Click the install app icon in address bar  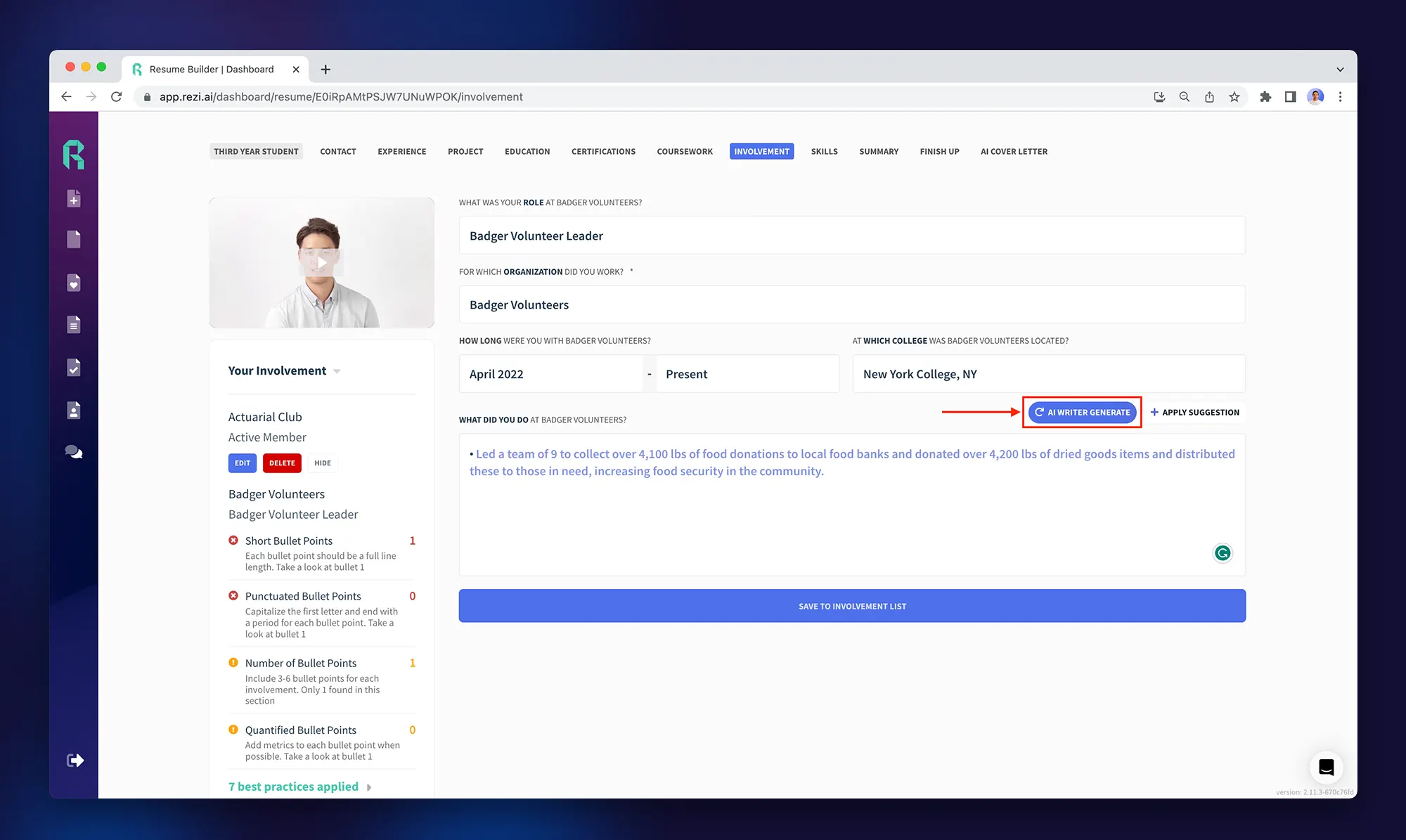coord(1159,97)
